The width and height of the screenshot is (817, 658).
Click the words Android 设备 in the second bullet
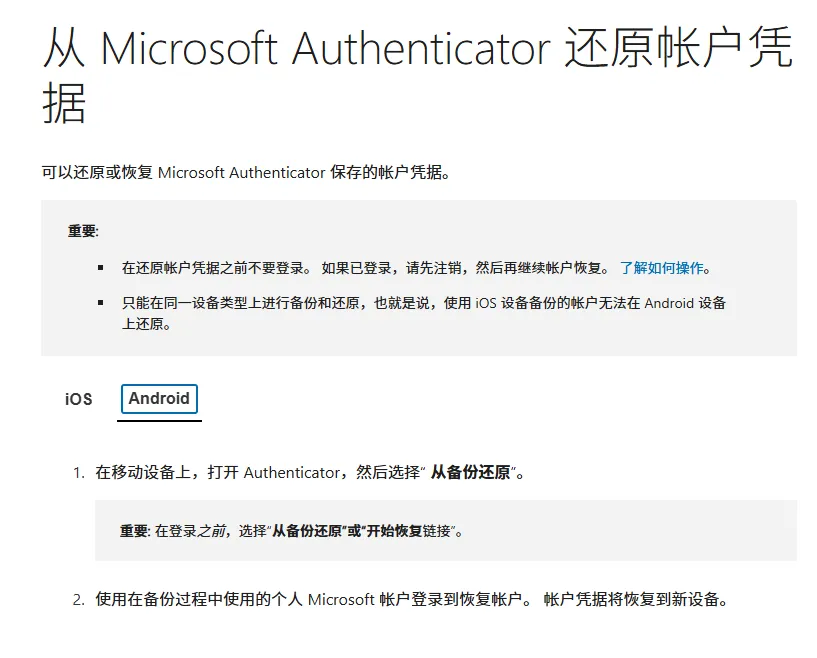point(685,302)
